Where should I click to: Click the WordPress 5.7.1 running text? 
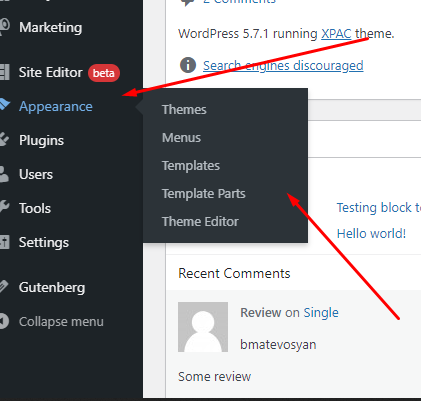(248, 34)
